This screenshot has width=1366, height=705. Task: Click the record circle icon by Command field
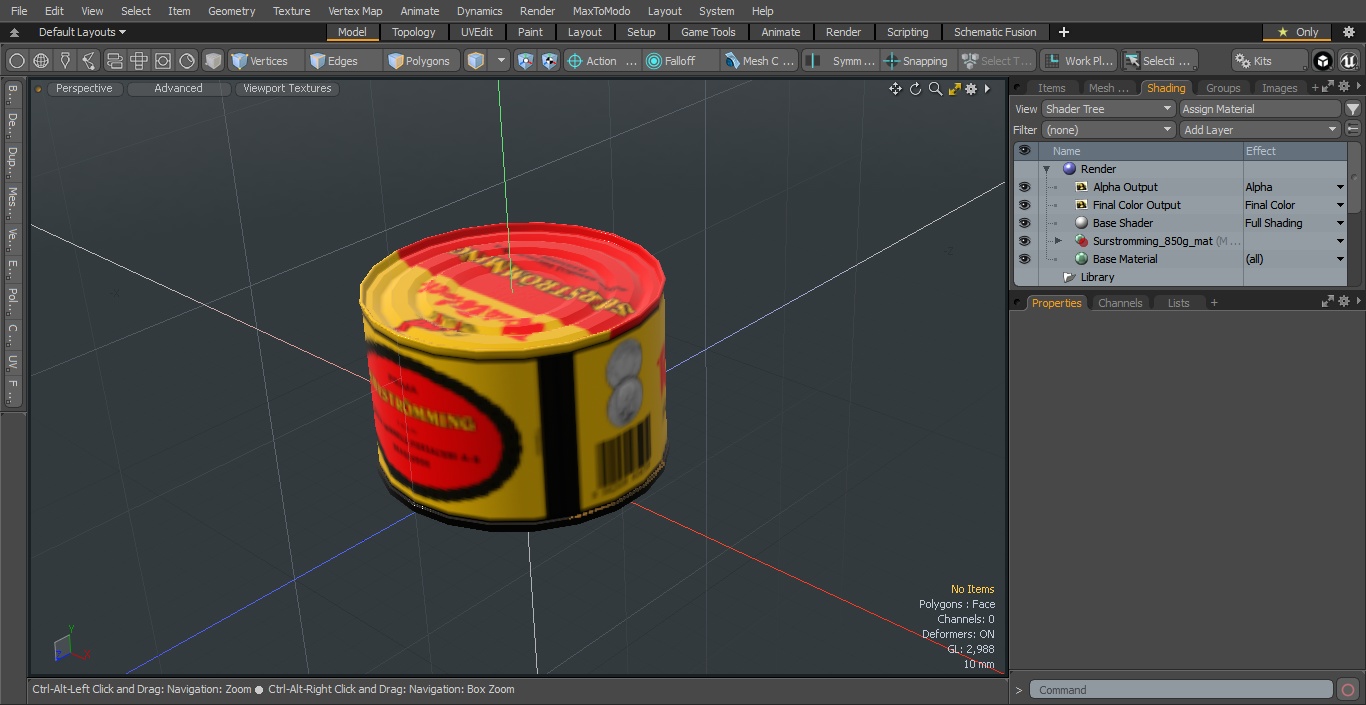pyautogui.click(x=1348, y=690)
